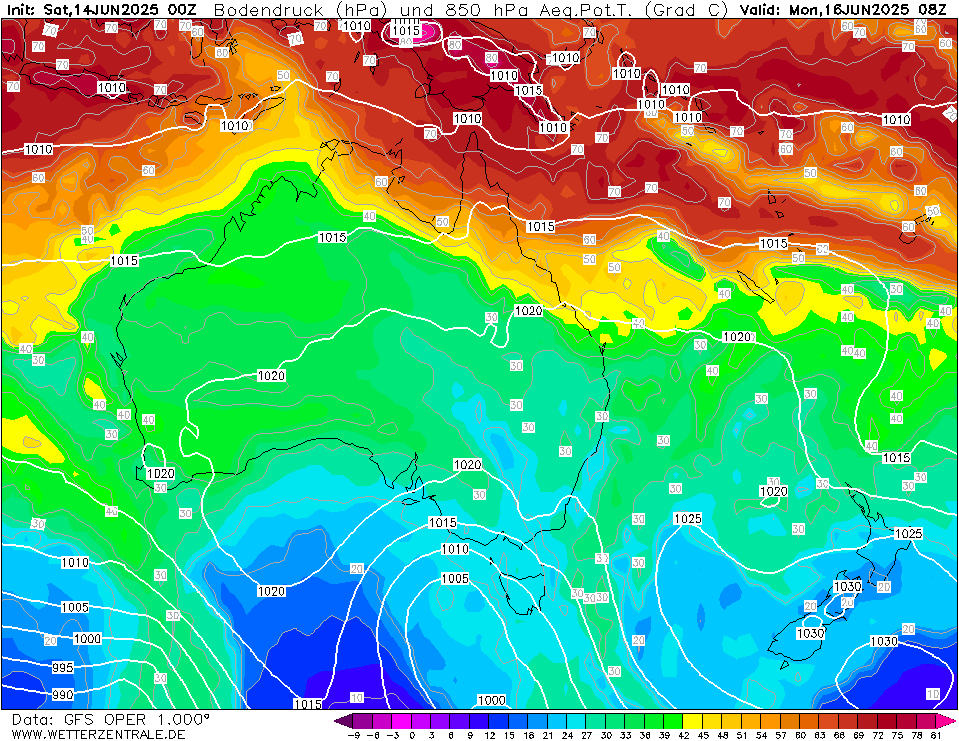The width and height of the screenshot is (959, 741).
Task: Click the dark purple legend swatch between -9 and -6
Action: pos(363,721)
